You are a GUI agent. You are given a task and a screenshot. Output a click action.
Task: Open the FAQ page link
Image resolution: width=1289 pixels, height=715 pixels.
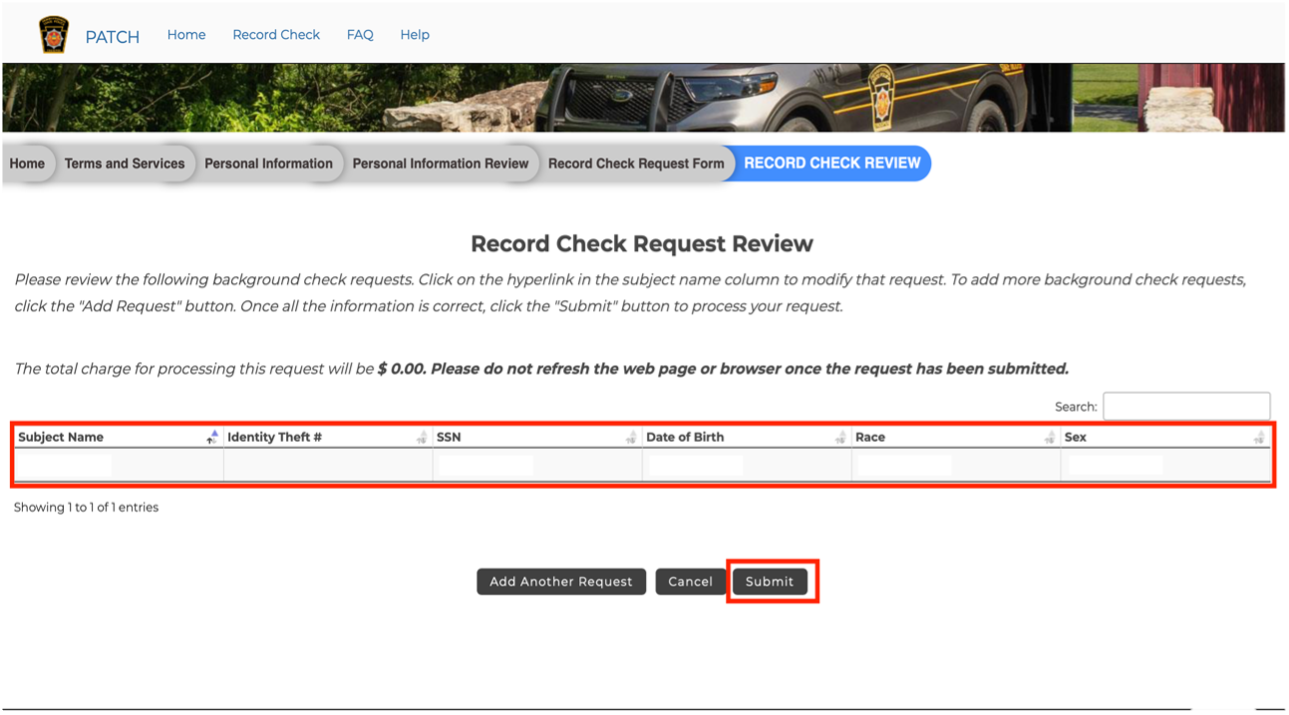pos(360,35)
